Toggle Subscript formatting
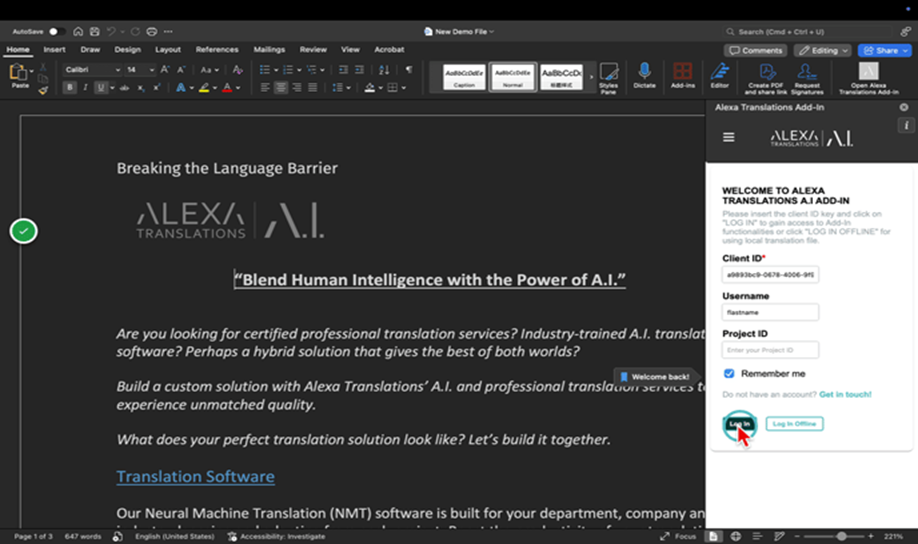This screenshot has height=544, width=918. 141,88
